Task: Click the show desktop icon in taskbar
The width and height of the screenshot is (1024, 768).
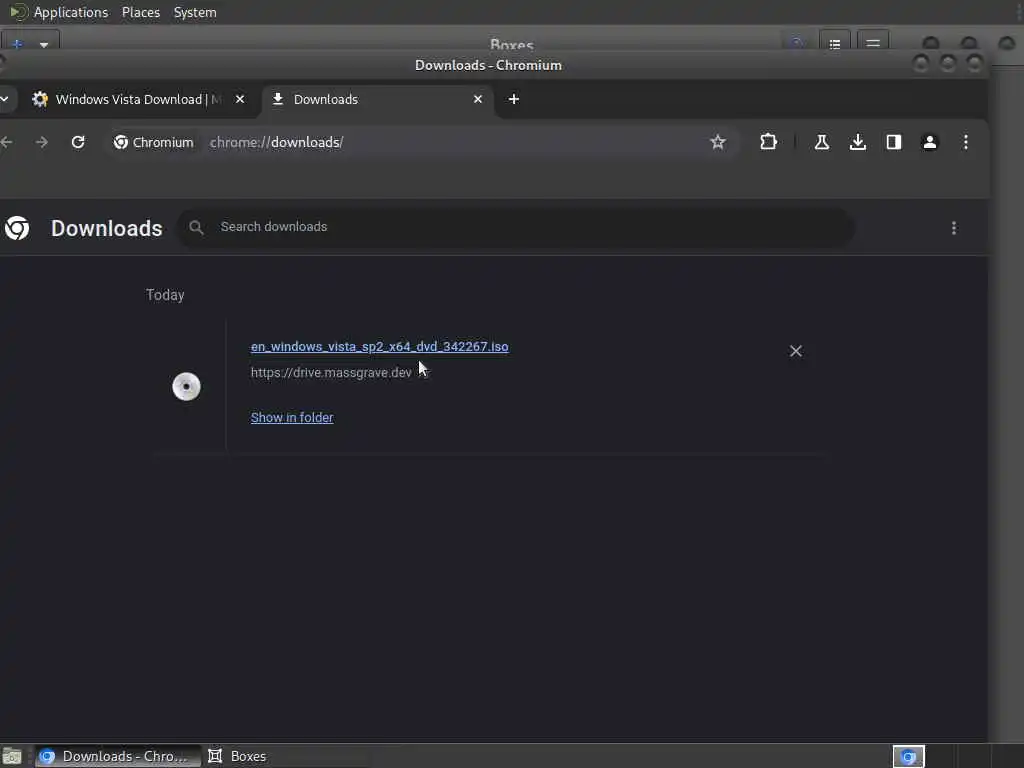Action: [x=12, y=757]
